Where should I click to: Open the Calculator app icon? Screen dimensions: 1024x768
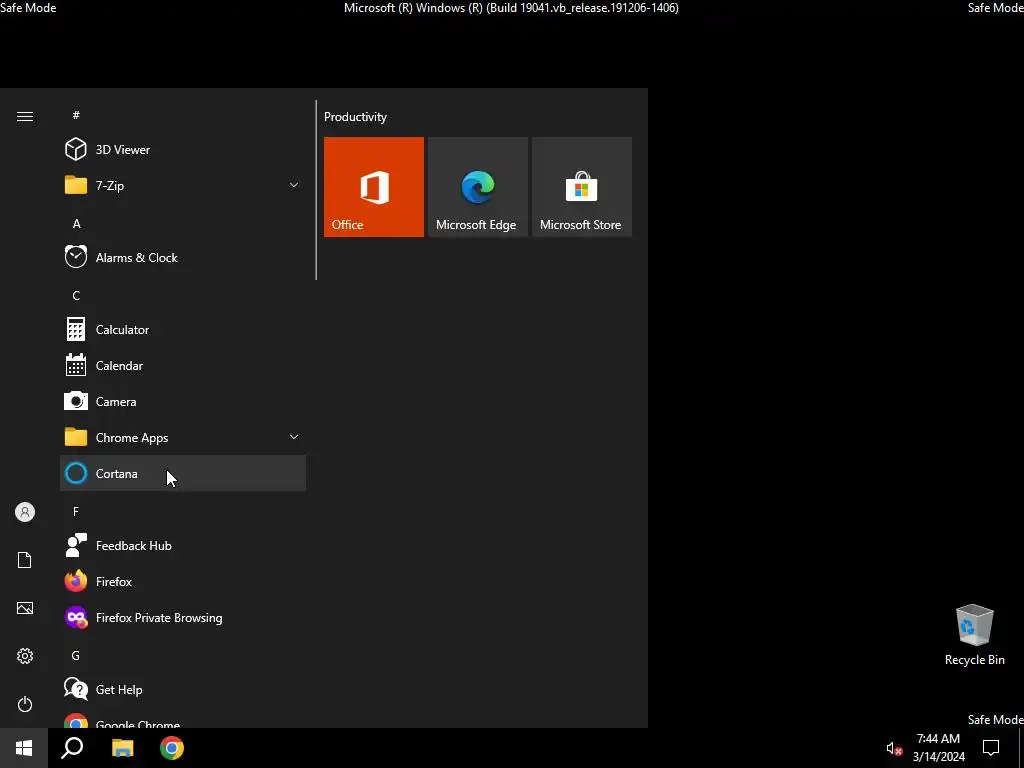point(76,330)
